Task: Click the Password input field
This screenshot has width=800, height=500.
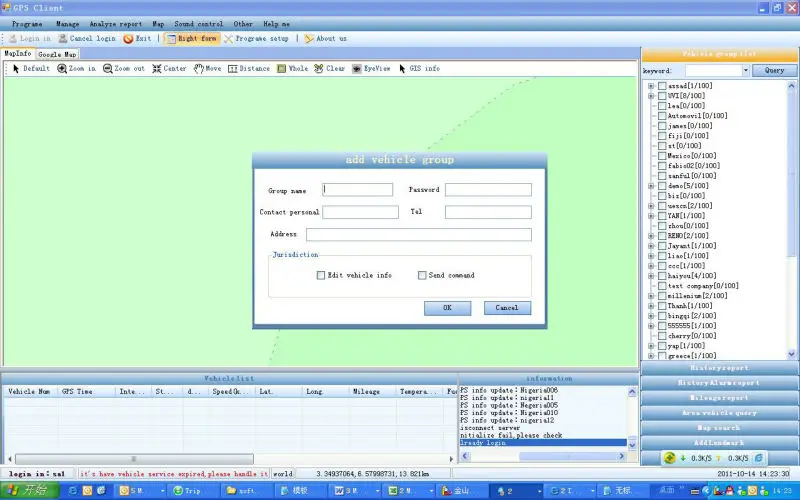Action: point(488,190)
